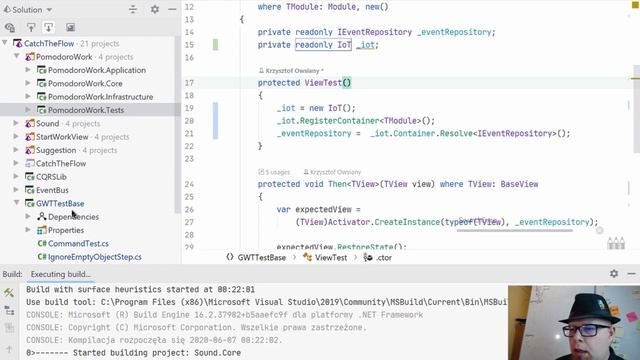The image size is (640, 360).
Task: Select the GWTTestBase project
Action: coord(60,203)
